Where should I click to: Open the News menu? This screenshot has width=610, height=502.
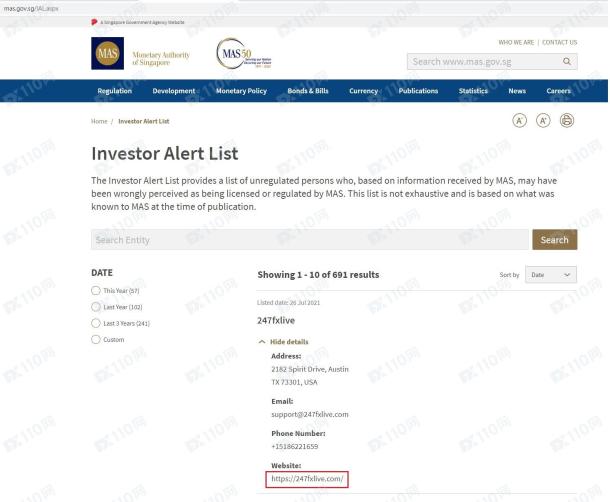(517, 91)
